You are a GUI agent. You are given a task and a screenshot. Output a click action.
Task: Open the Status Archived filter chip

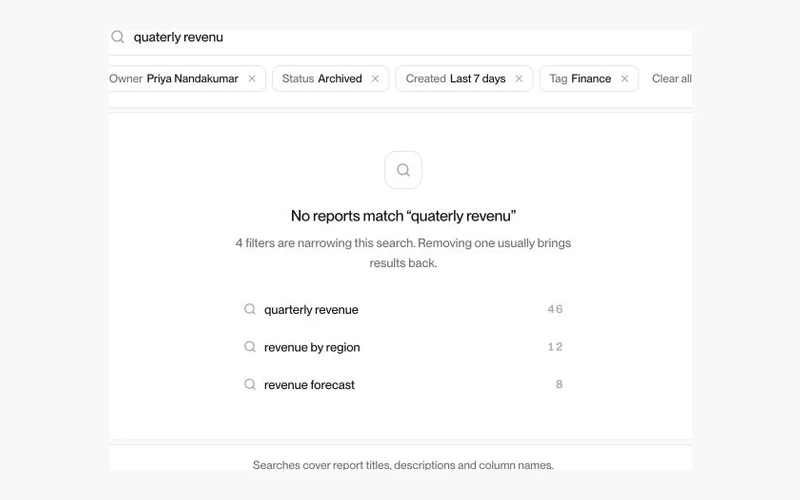pos(331,79)
